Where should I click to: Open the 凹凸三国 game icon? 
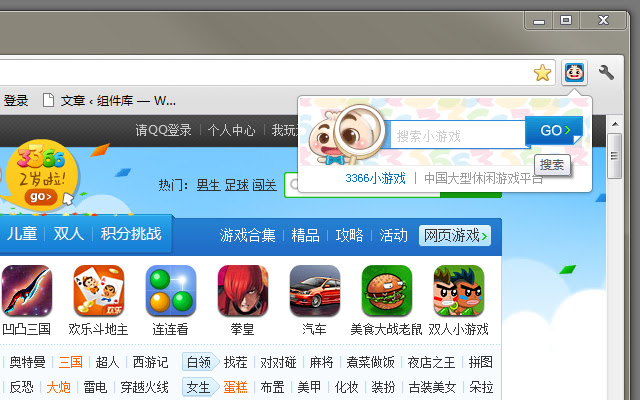point(27,291)
